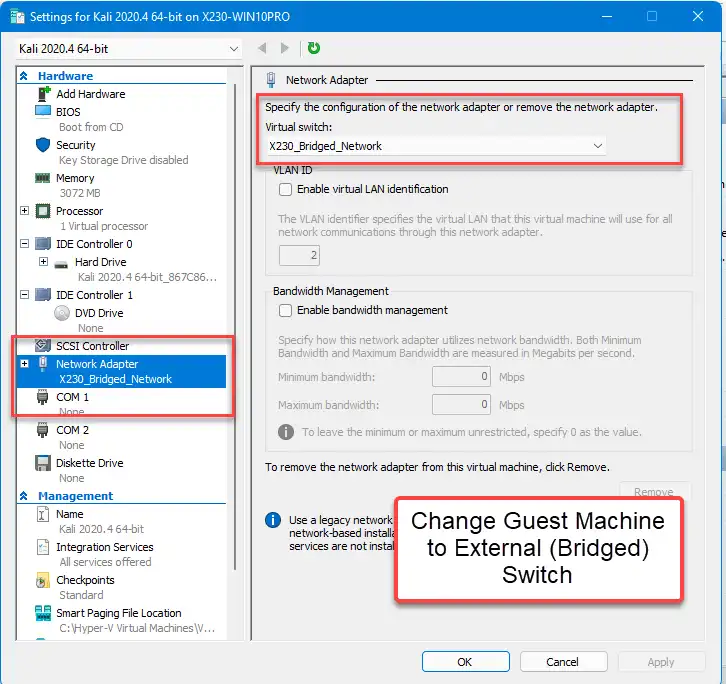This screenshot has width=726, height=684.
Task: Enable bandwidth management checkbox
Action: pos(285,310)
